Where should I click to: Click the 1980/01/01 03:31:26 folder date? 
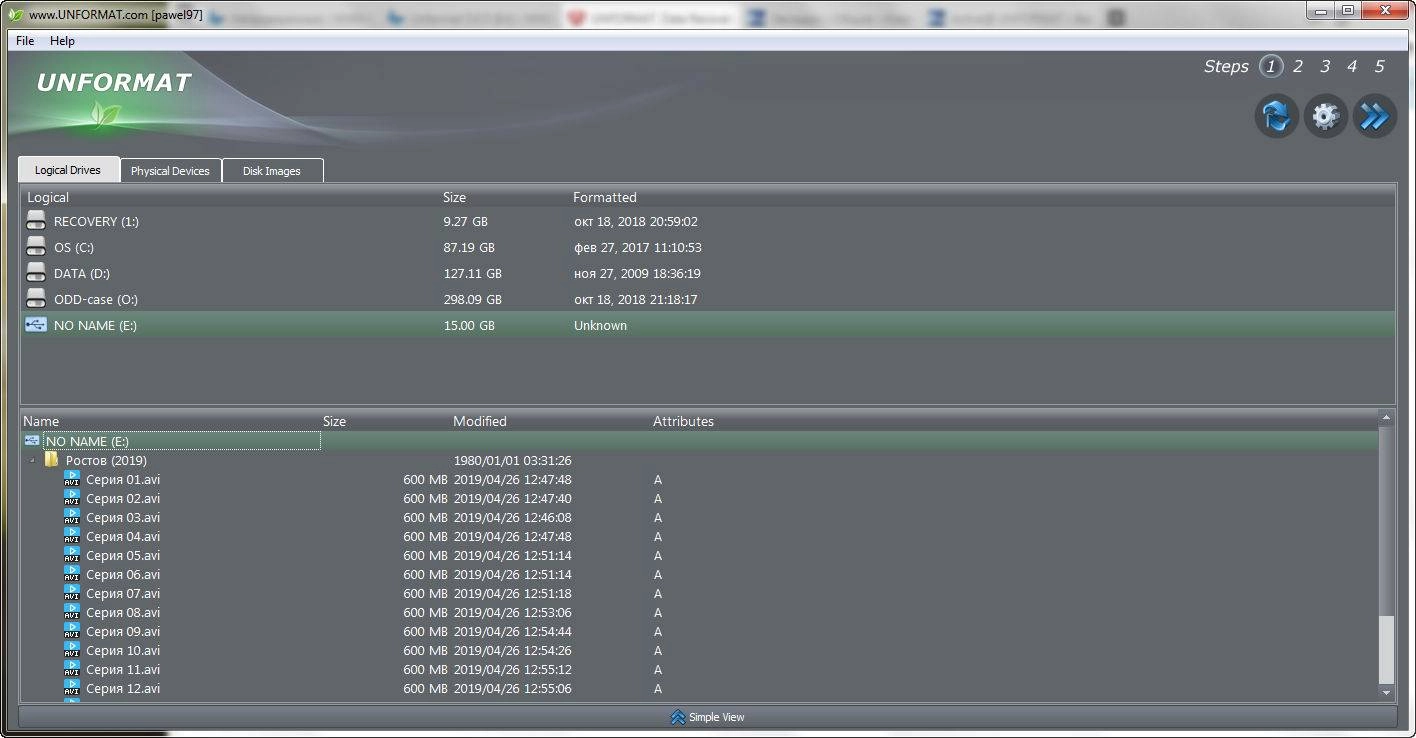click(513, 460)
